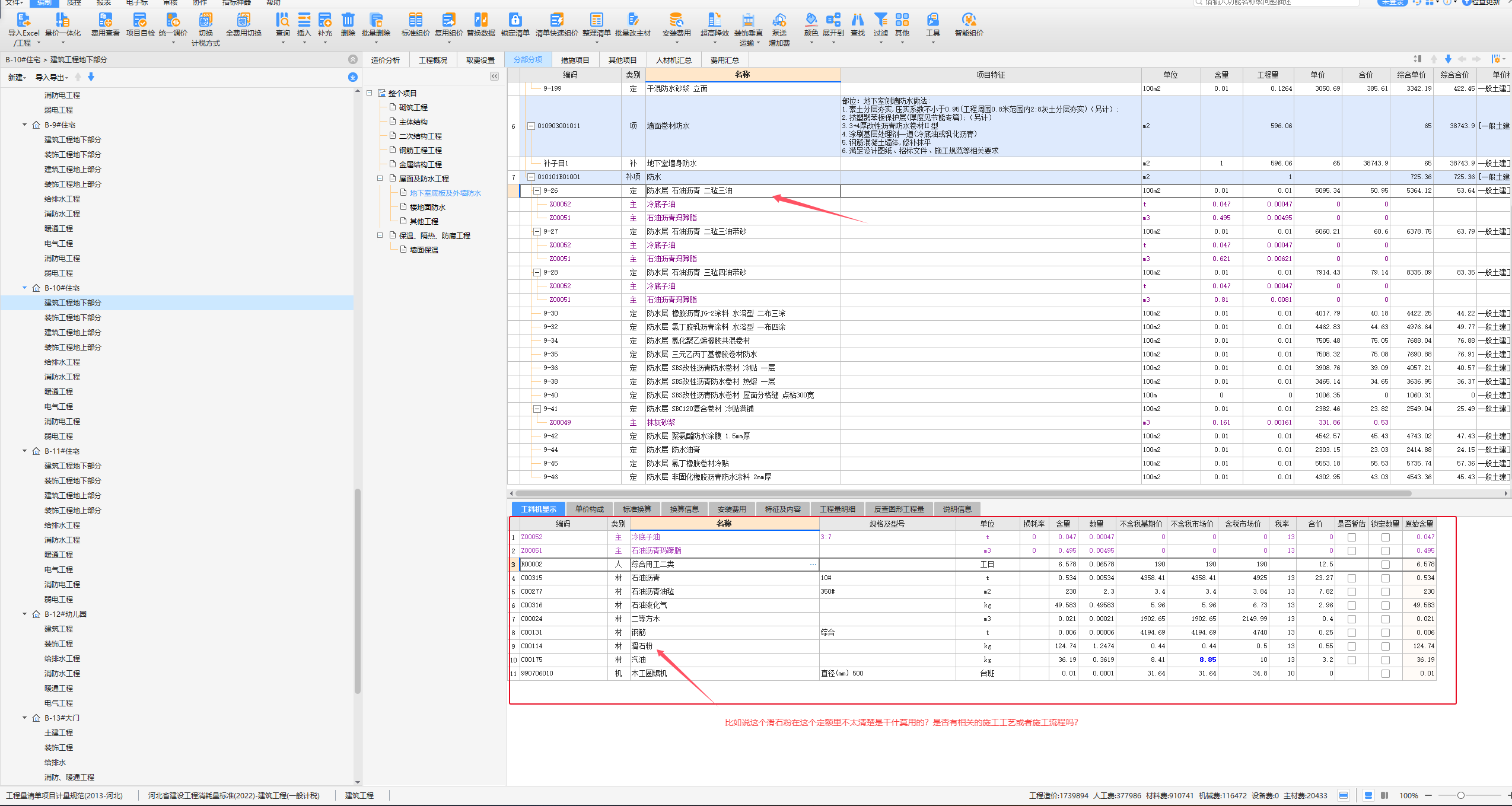Collapse the B-11#住宅 tree node
Screen dimensions: 1512x806
[x=24, y=451]
